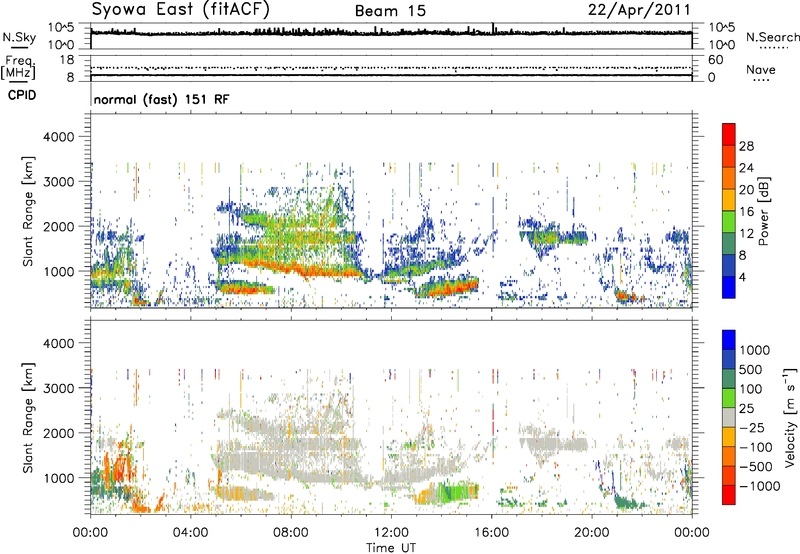Click the 'normal (fast) 151 RF' text
The image size is (800, 554).
point(161,99)
